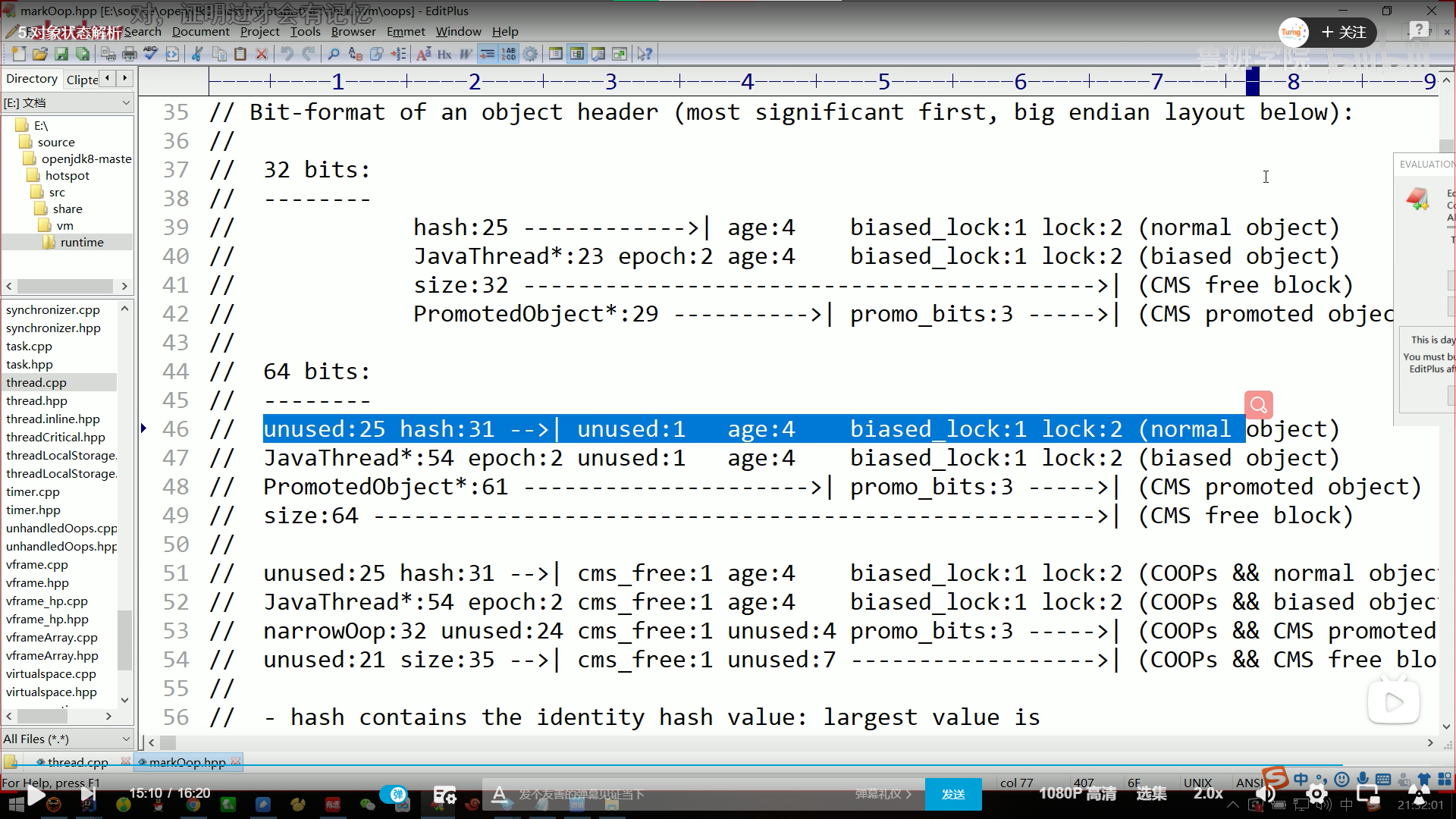The image size is (1456, 819).
Task: Open the All Files filter dropdown
Action: click(126, 739)
